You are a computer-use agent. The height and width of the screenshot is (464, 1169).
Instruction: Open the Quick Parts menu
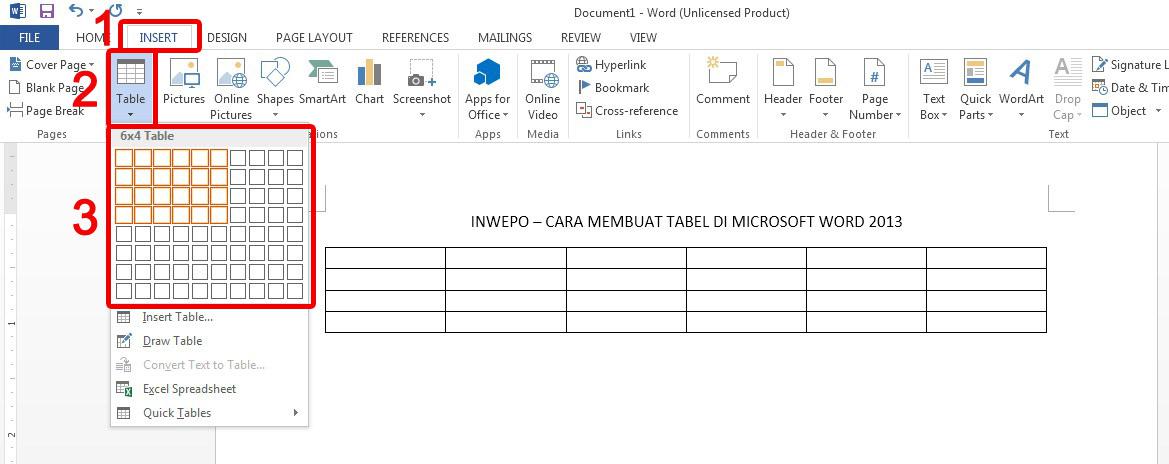tap(975, 88)
